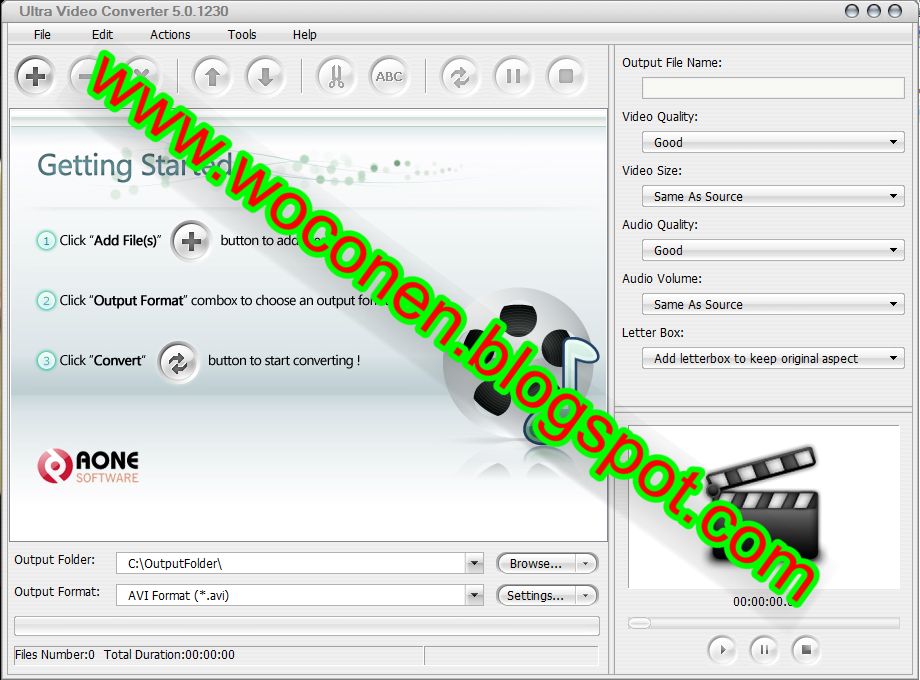Click the Aone Software logo

[x=88, y=466]
